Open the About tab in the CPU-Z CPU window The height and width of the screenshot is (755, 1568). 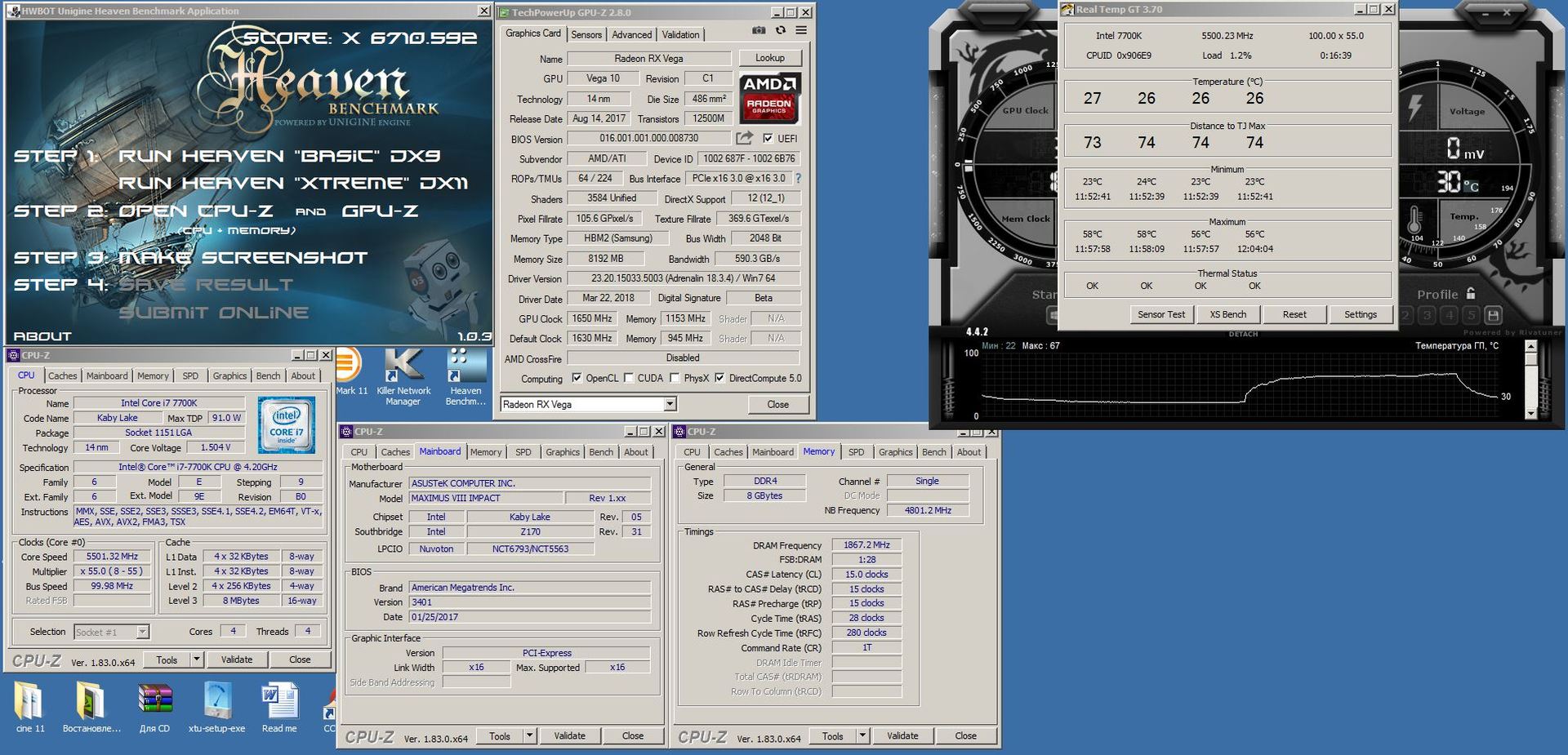click(303, 375)
